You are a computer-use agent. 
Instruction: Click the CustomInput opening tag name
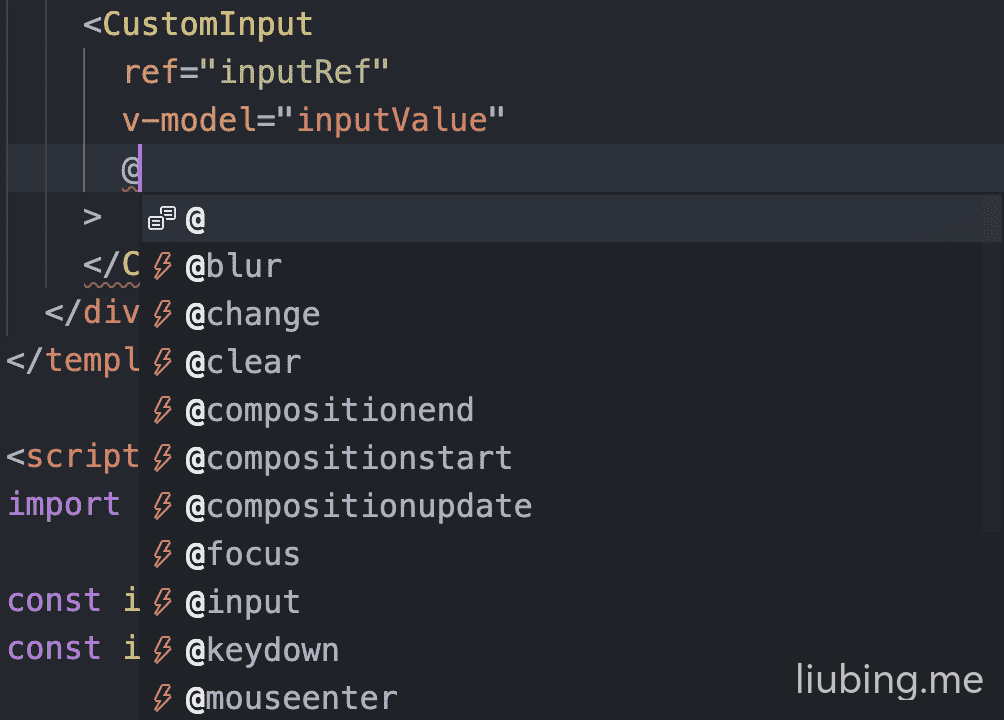point(207,25)
